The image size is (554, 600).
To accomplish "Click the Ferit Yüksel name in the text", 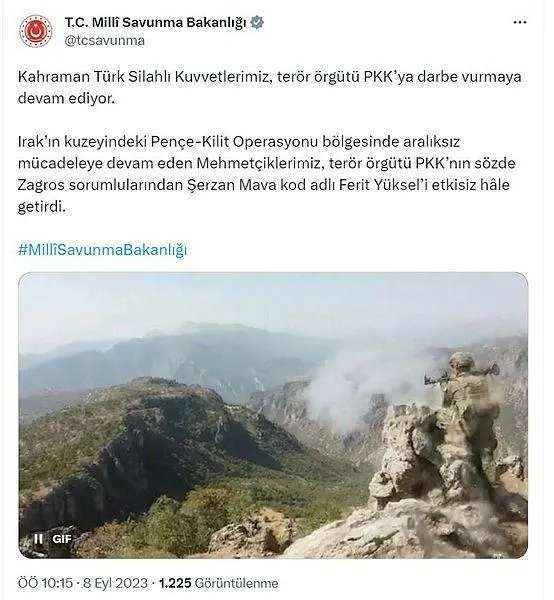I will 383,185.
